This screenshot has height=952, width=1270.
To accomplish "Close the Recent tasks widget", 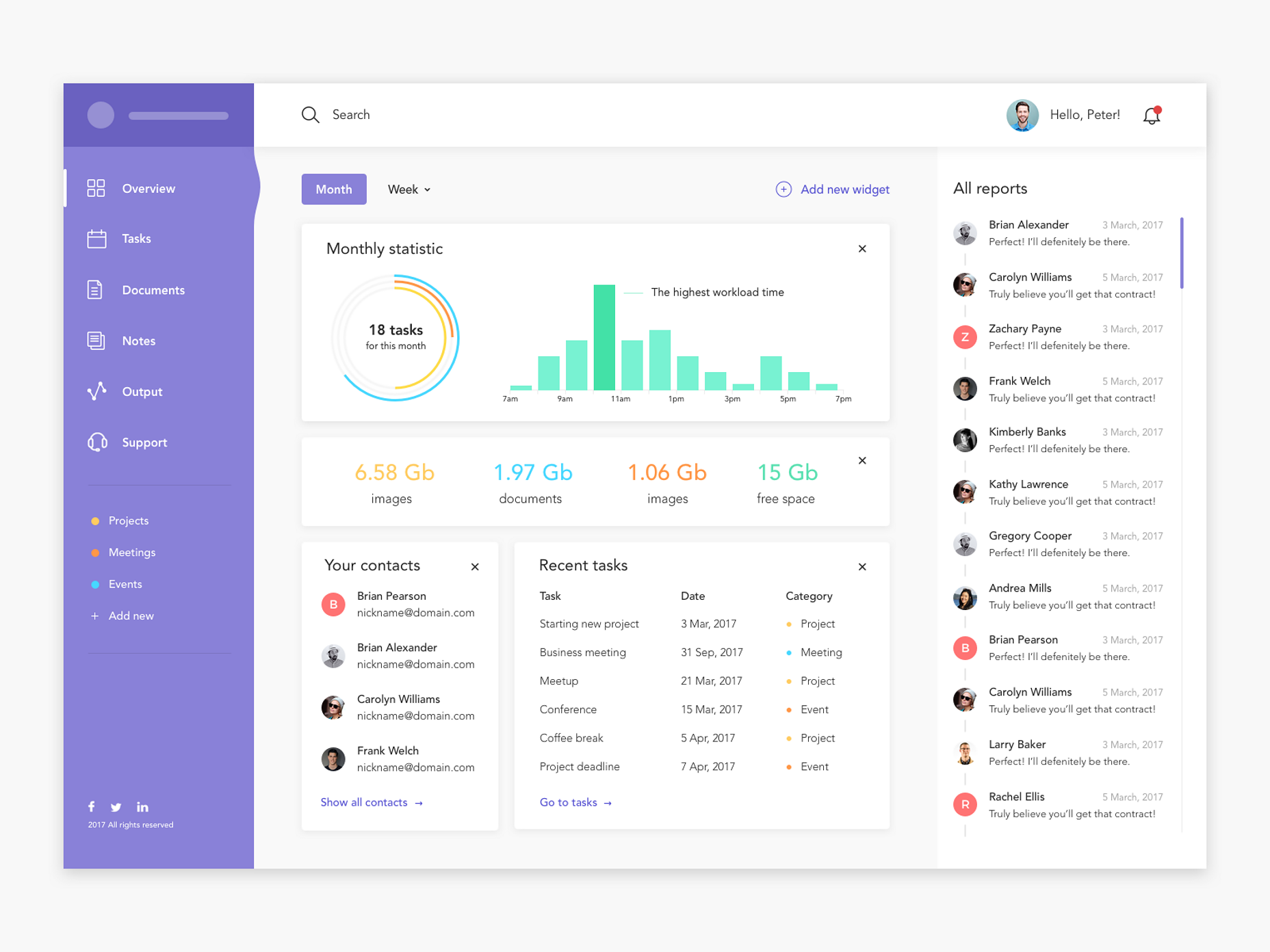I will pos(861,566).
